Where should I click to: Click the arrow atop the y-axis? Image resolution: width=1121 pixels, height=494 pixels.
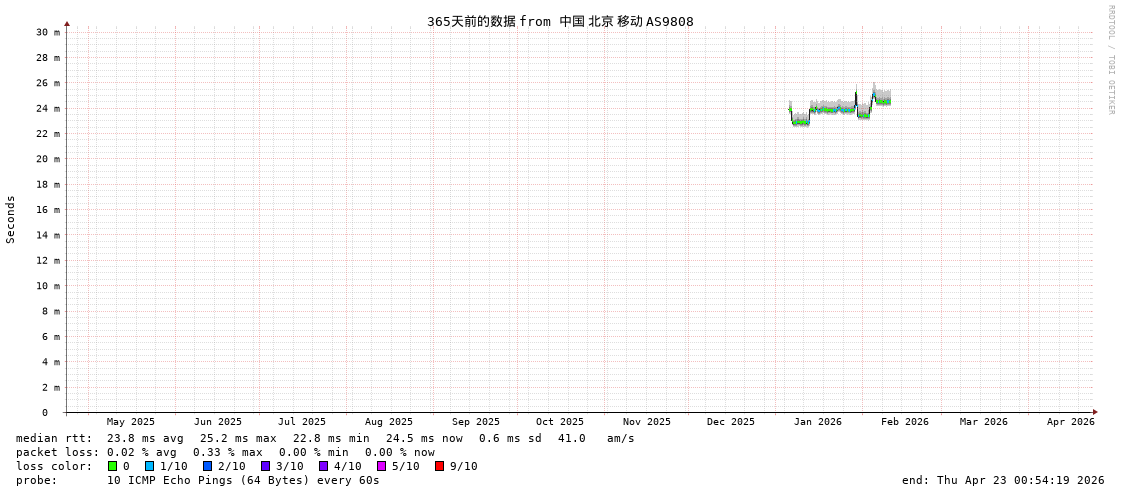click(67, 23)
